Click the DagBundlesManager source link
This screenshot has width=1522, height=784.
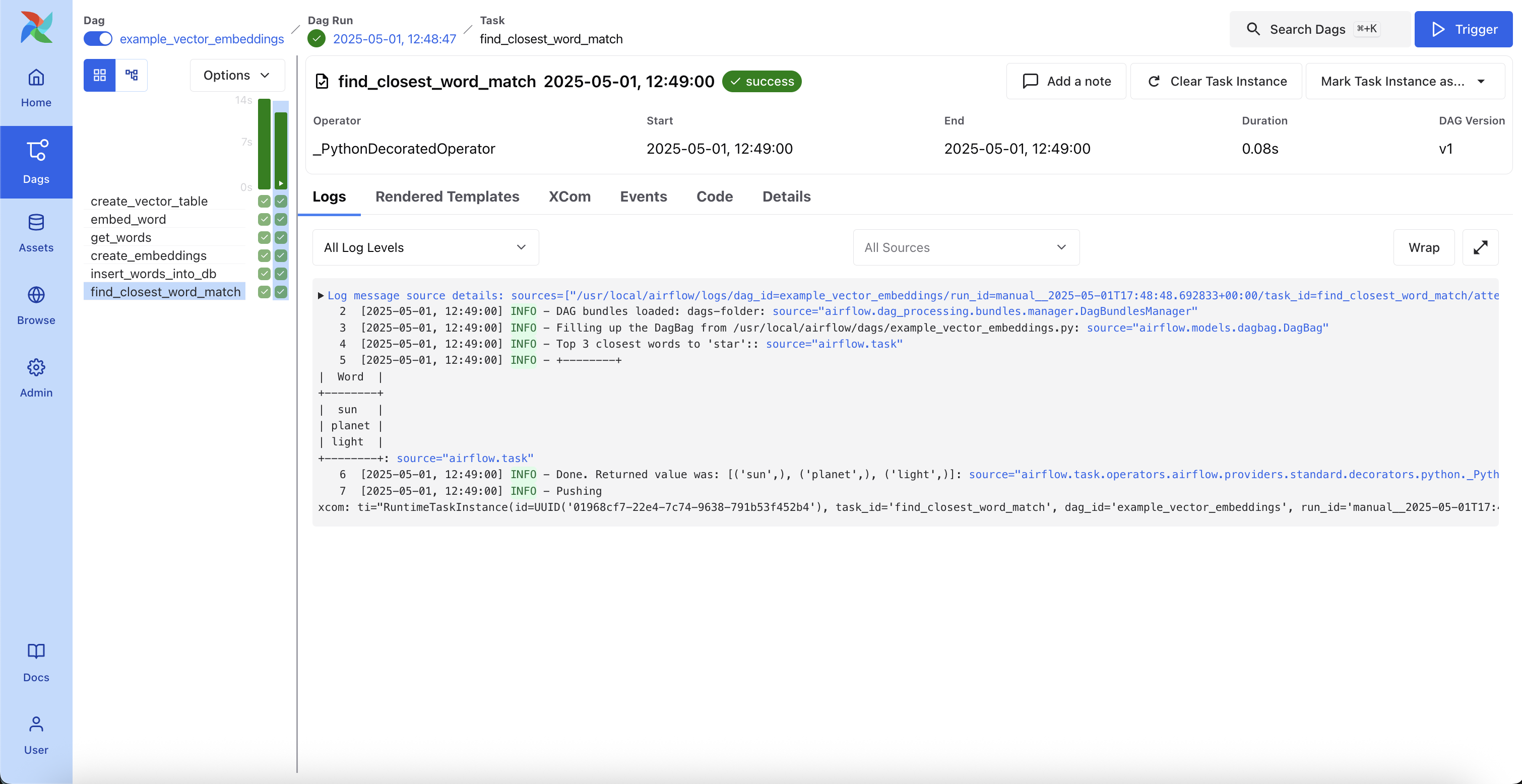click(985, 311)
